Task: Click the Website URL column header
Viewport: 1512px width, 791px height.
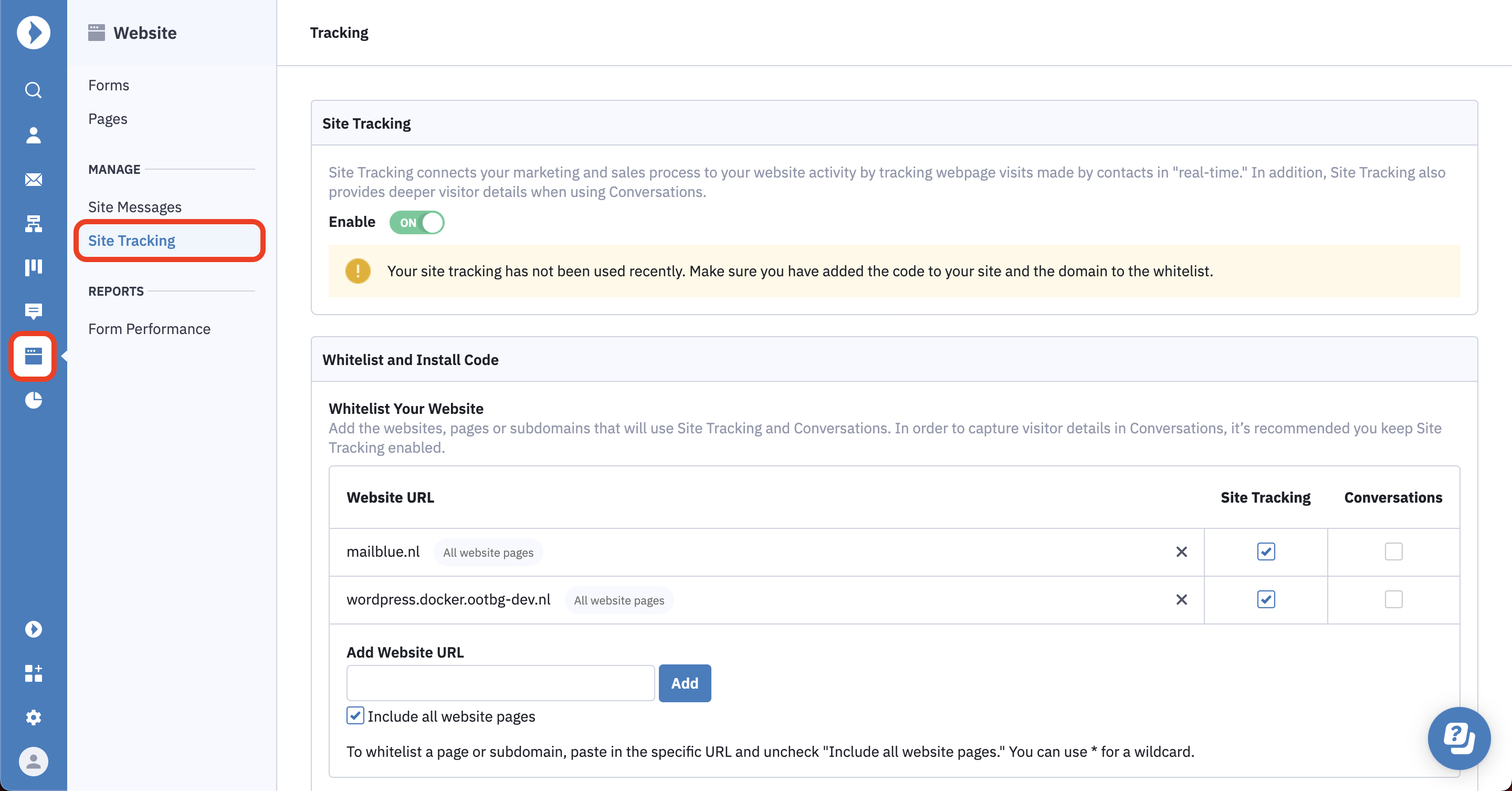Action: [x=390, y=497]
